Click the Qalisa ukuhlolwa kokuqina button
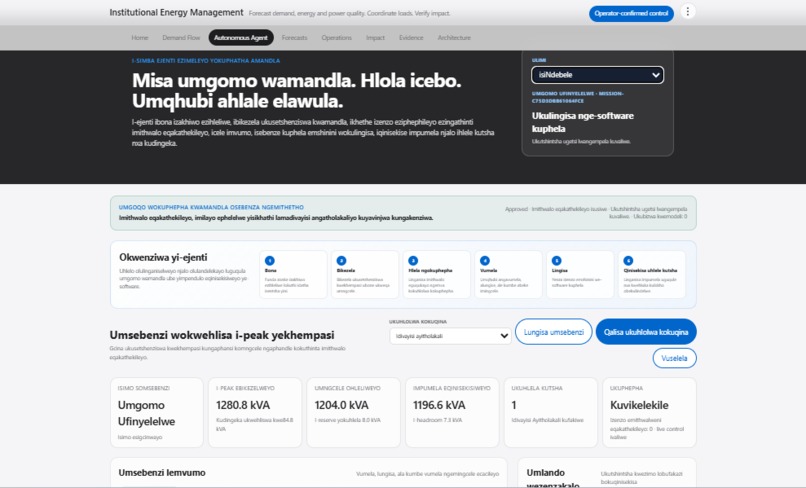This screenshot has width=806, height=488. 646,332
